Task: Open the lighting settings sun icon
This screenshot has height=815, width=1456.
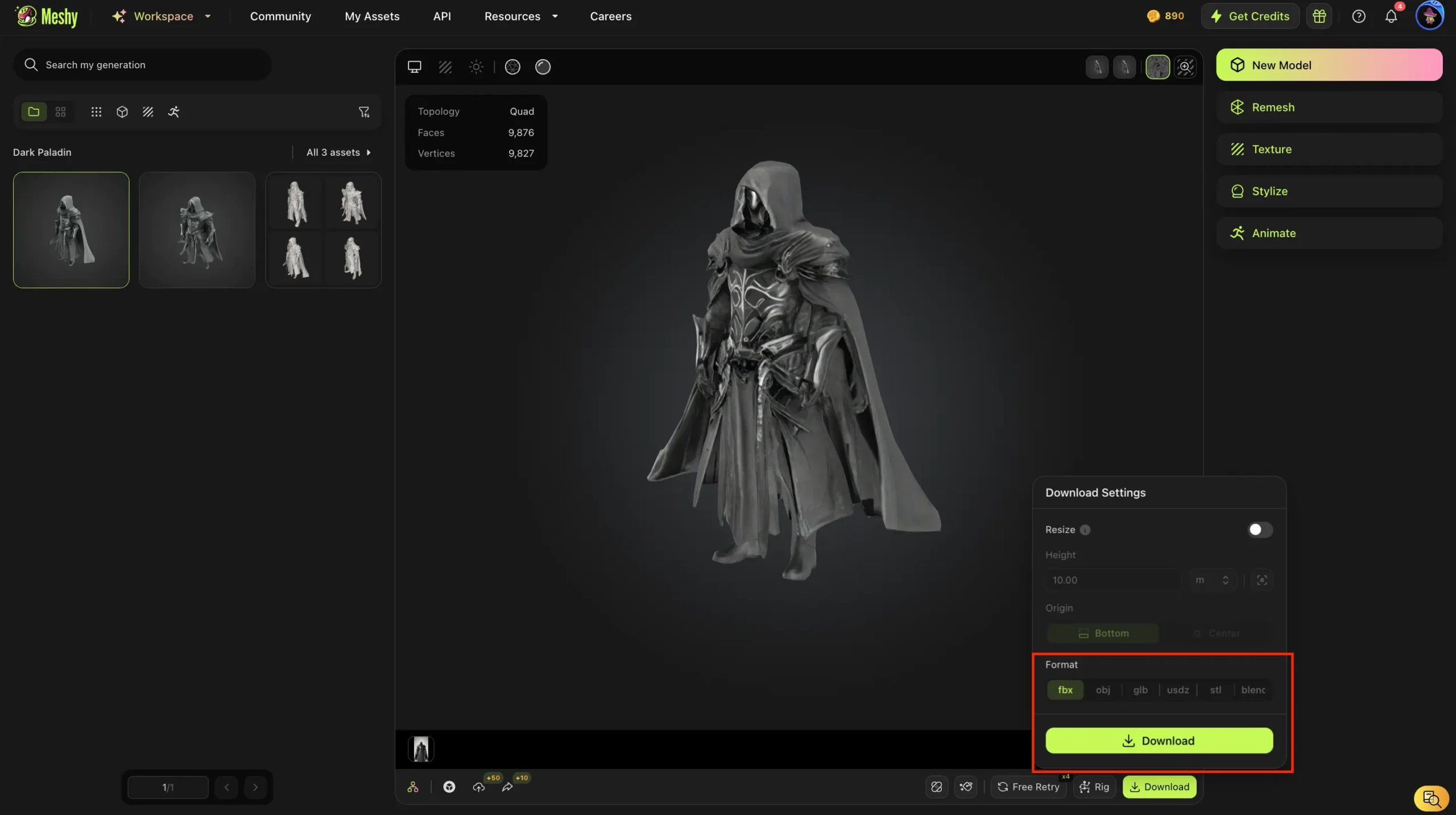Action: (x=476, y=67)
